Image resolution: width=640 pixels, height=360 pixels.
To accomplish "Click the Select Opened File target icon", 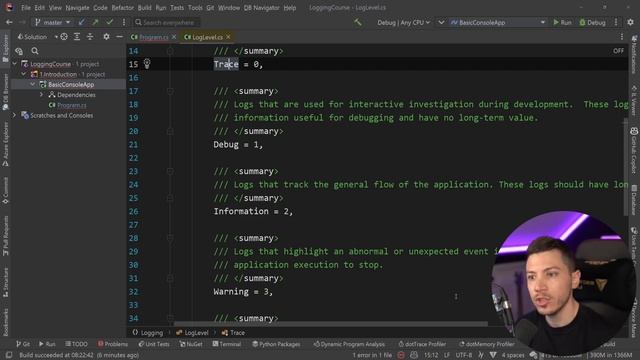I will click(64, 37).
